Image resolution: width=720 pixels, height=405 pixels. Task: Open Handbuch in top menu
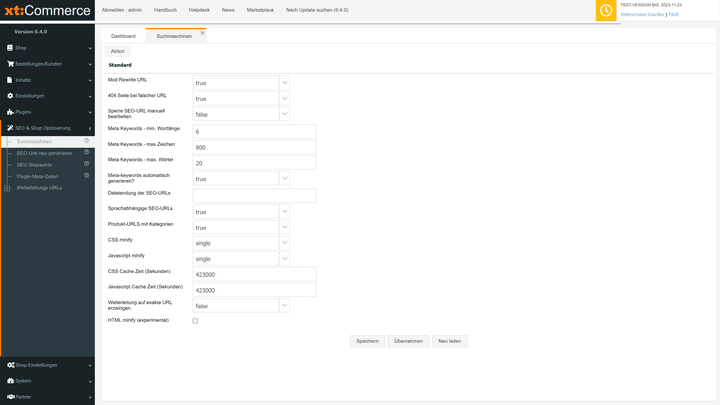click(x=165, y=10)
